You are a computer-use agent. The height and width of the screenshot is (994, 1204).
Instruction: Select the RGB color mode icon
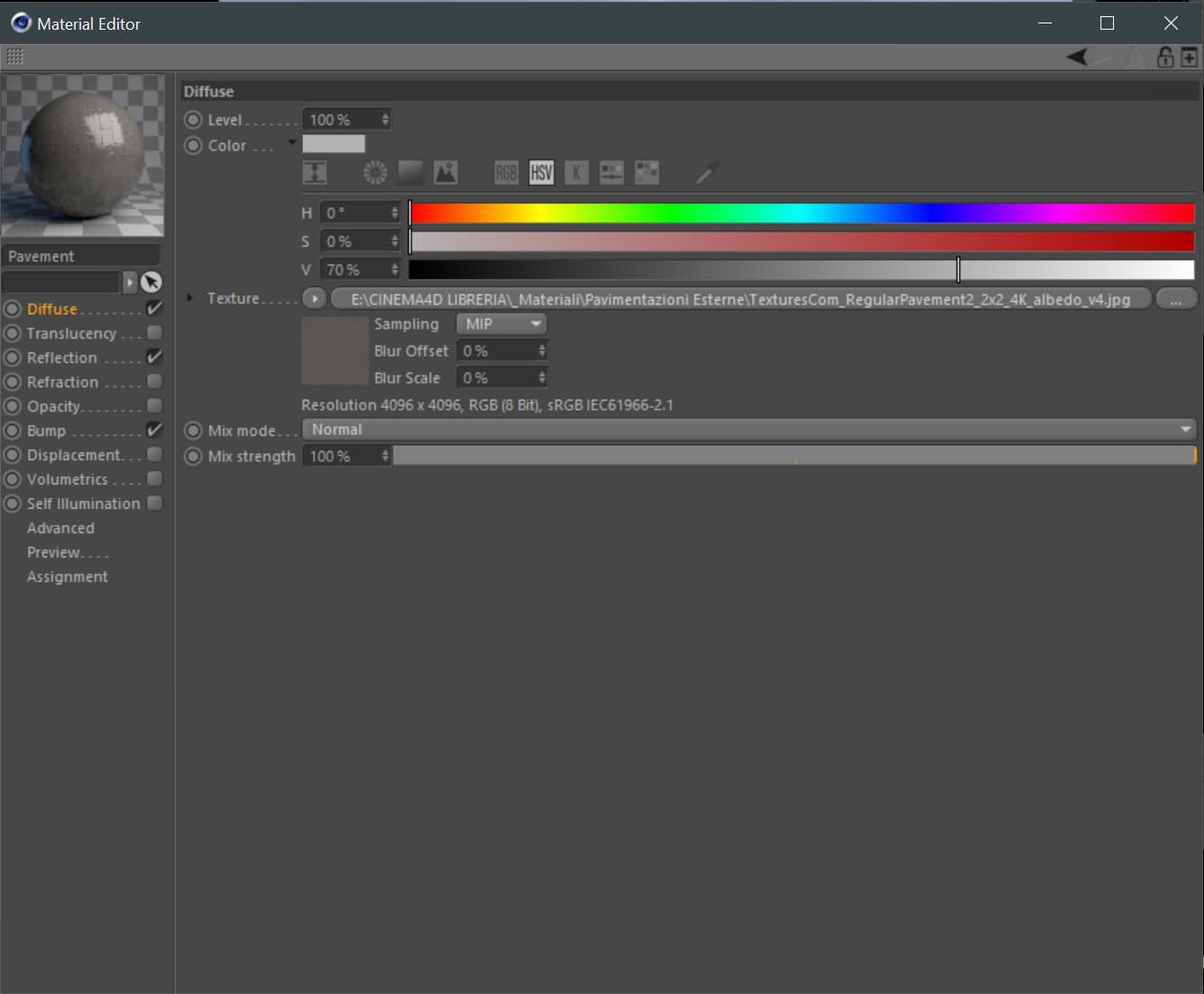[x=505, y=172]
